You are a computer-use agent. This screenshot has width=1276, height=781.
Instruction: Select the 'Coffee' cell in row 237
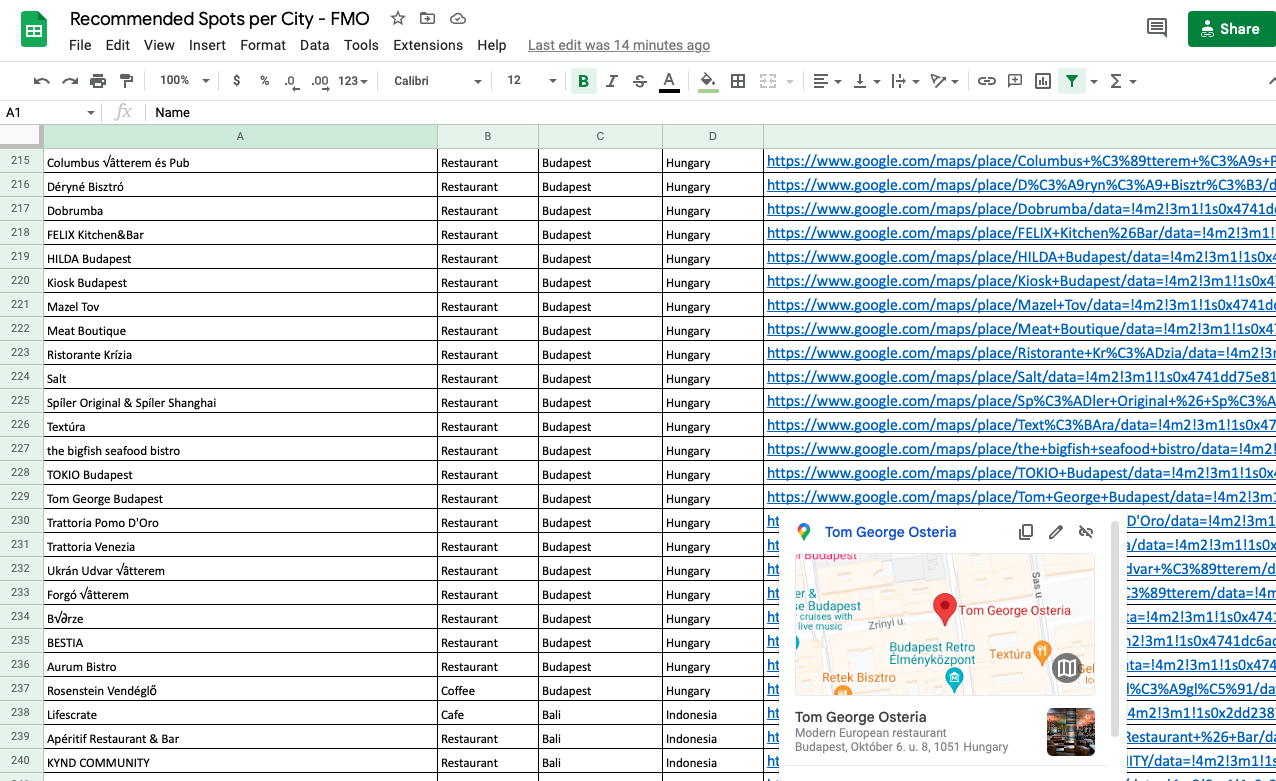point(488,690)
